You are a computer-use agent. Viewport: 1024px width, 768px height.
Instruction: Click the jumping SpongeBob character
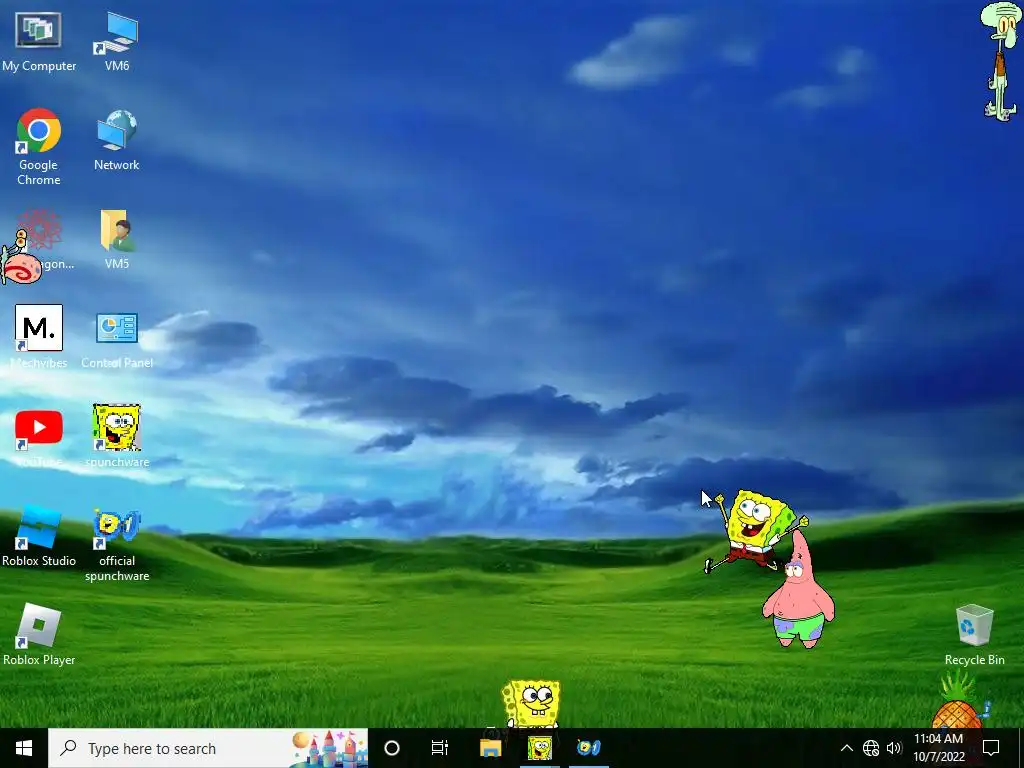(756, 530)
